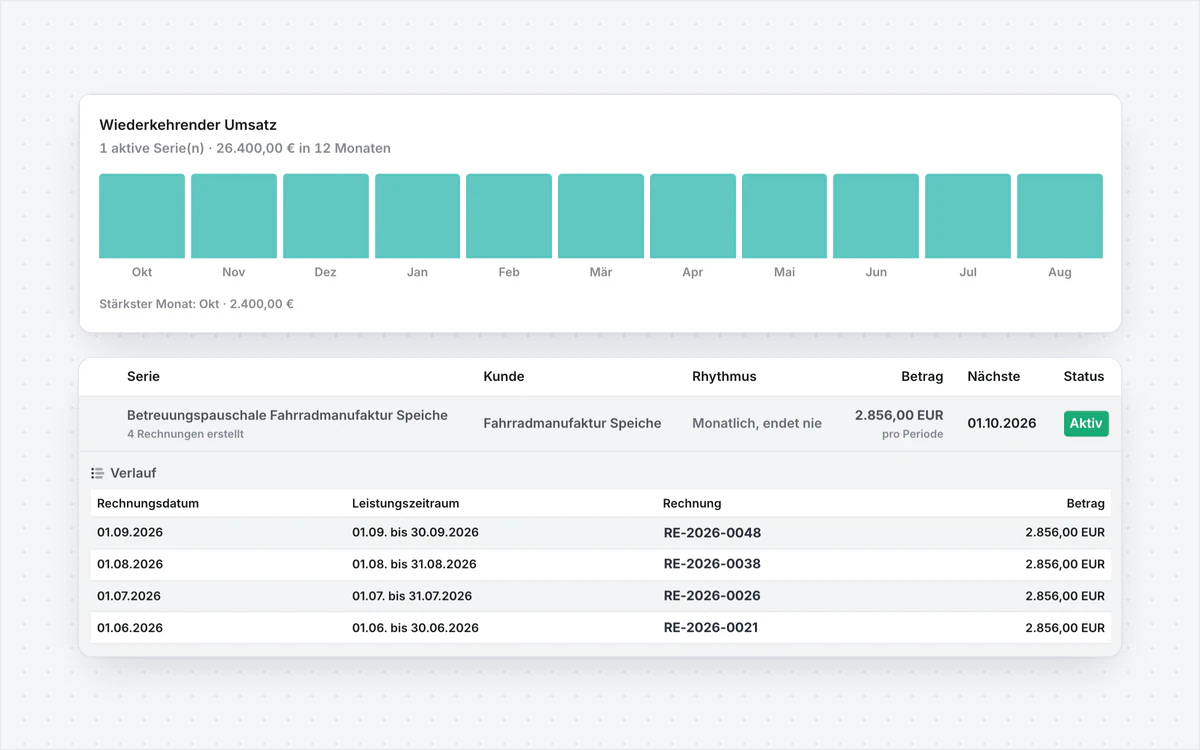1200x750 pixels.
Task: Click the Leistungszeitraum column header
Action: (x=406, y=503)
